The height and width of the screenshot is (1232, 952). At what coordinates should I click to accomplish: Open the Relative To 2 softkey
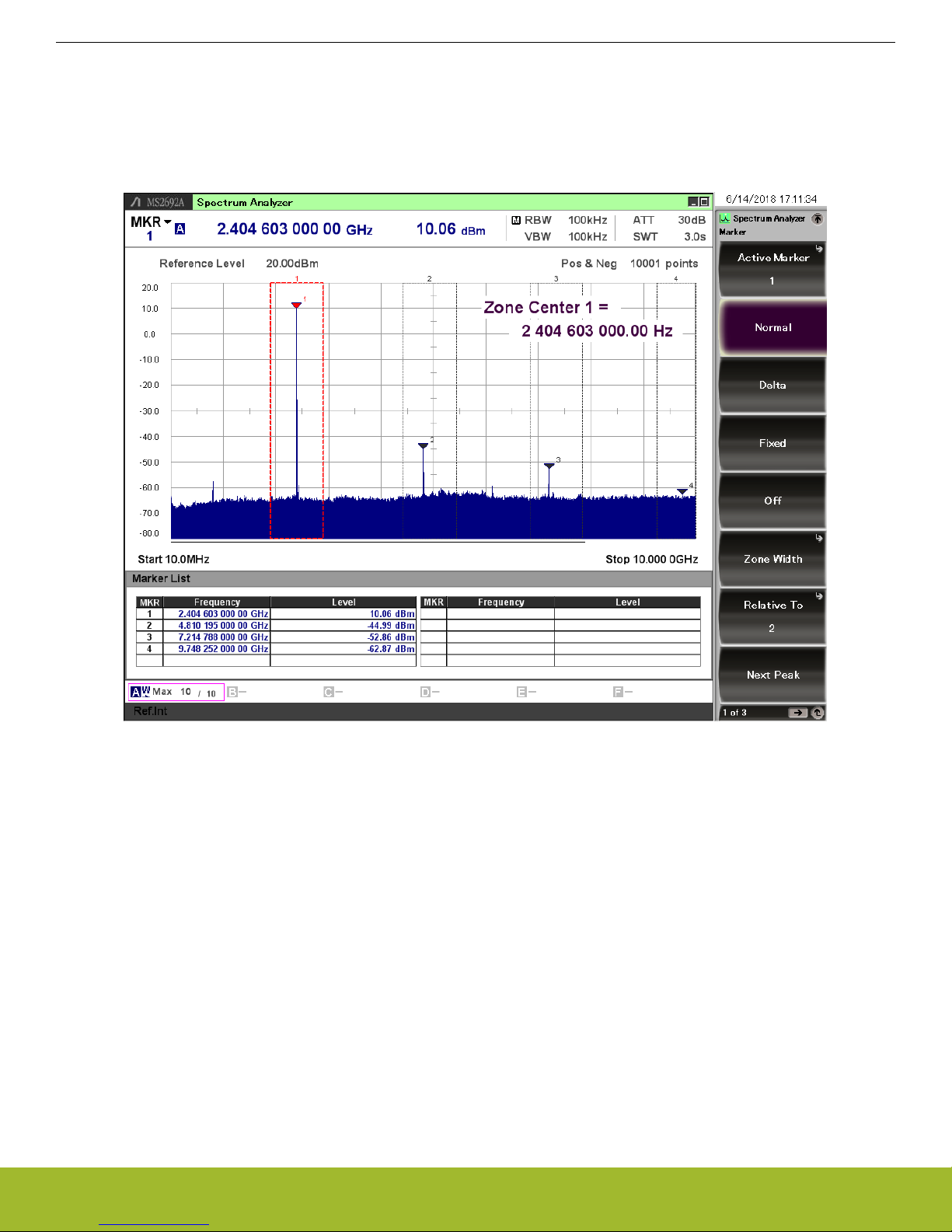coord(772,616)
